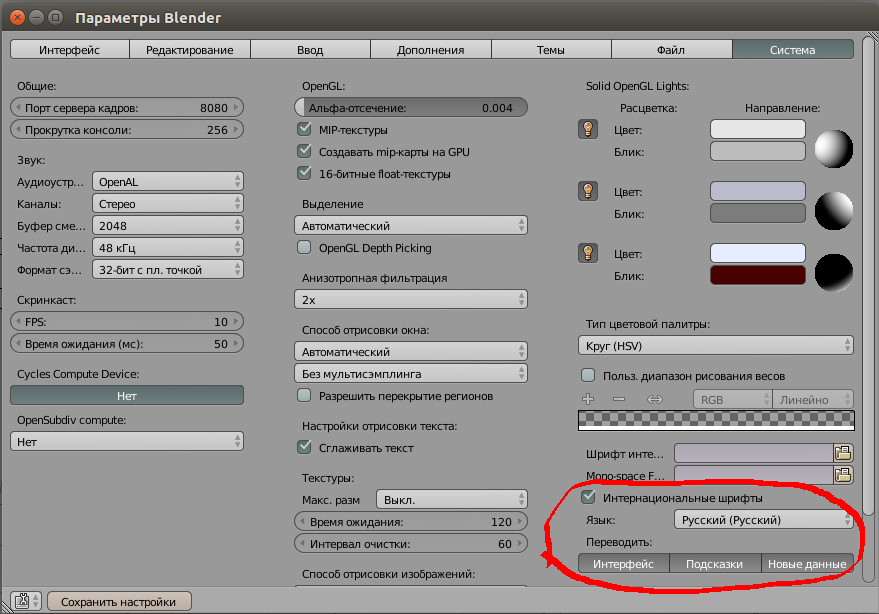Open Линейно interpolation dropdown

pyautogui.click(x=813, y=400)
